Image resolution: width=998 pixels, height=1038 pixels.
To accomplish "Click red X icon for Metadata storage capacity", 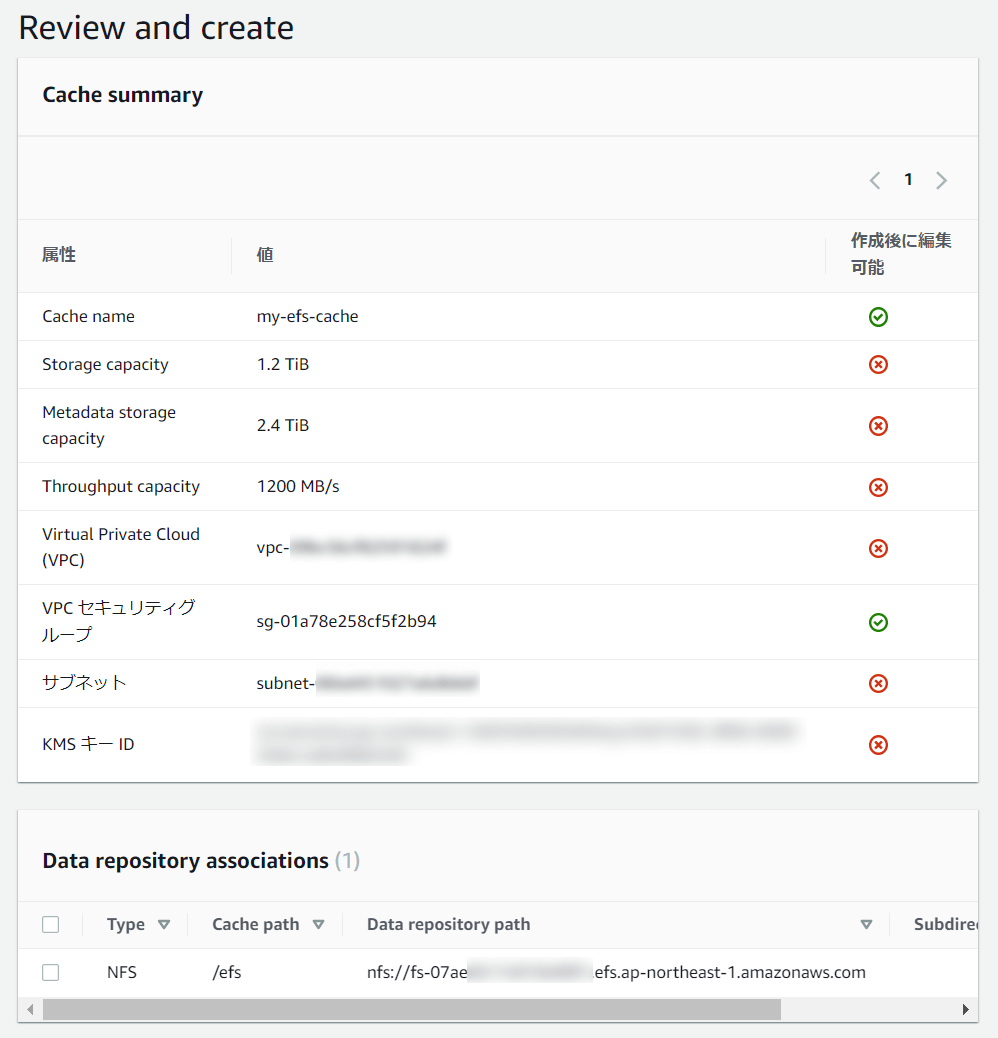I will [878, 426].
